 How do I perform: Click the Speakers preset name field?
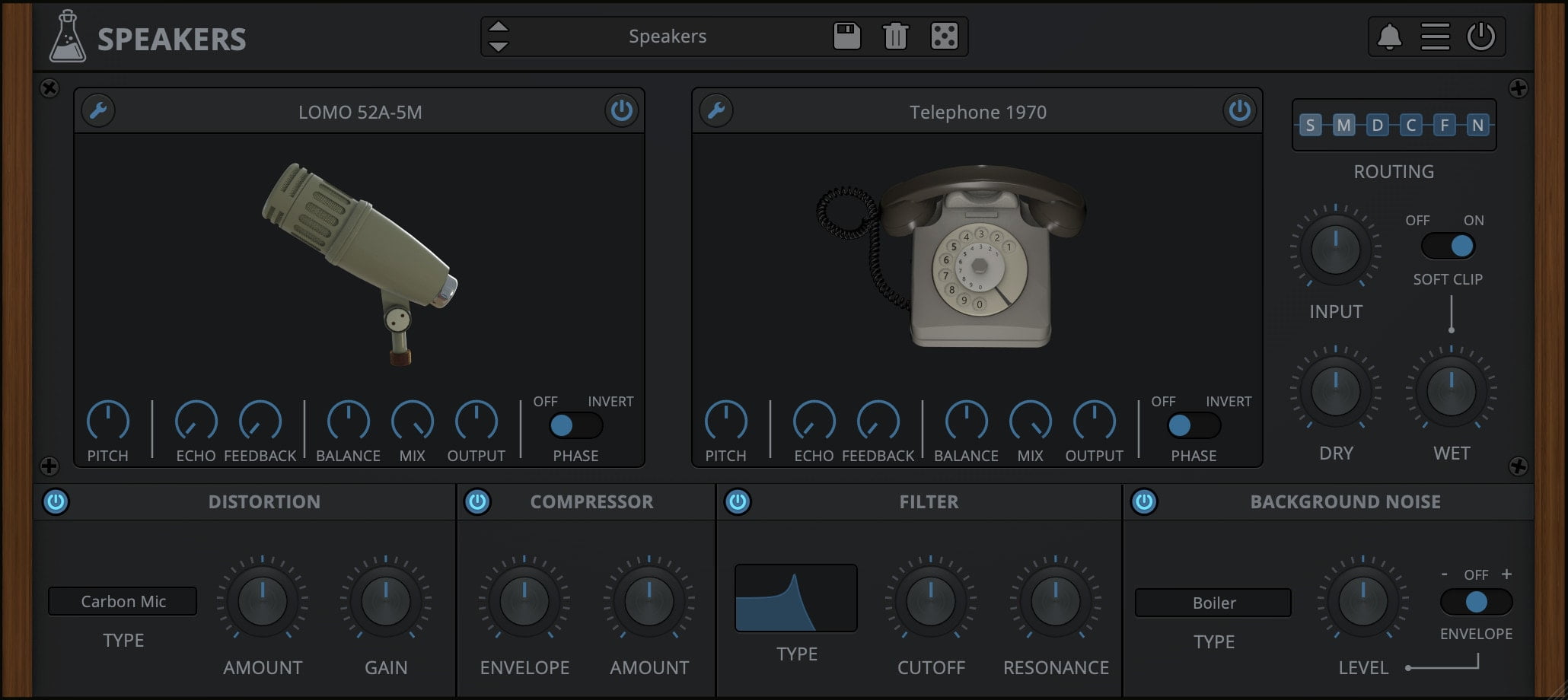pyautogui.click(x=667, y=37)
